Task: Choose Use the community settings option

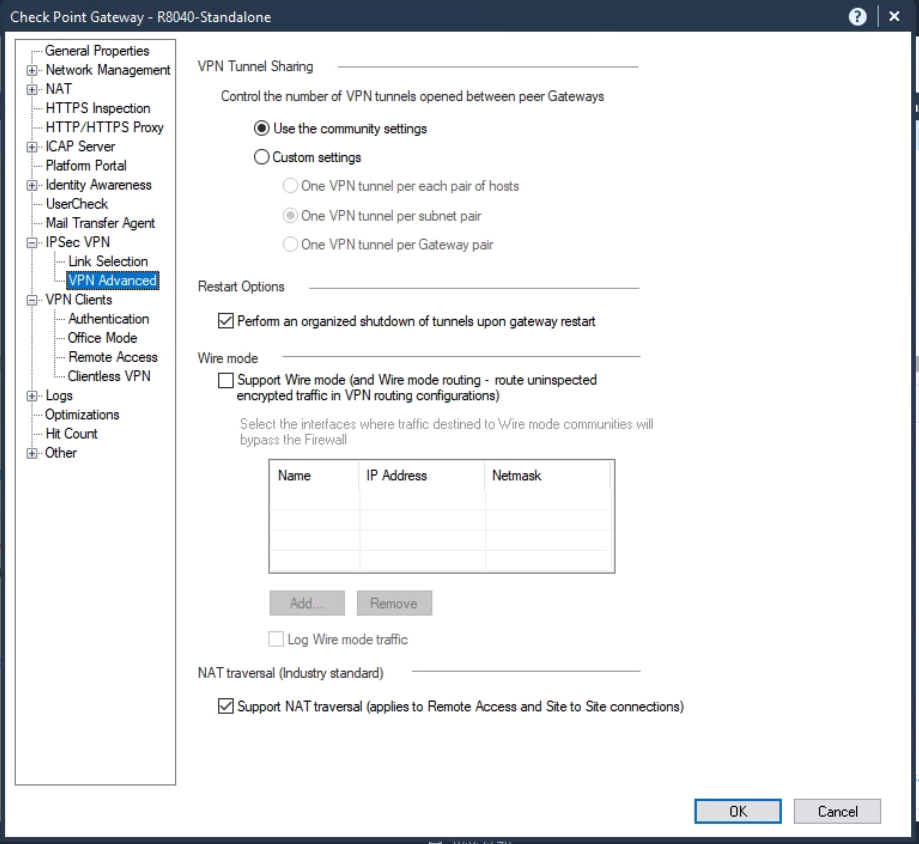Action: [x=261, y=128]
